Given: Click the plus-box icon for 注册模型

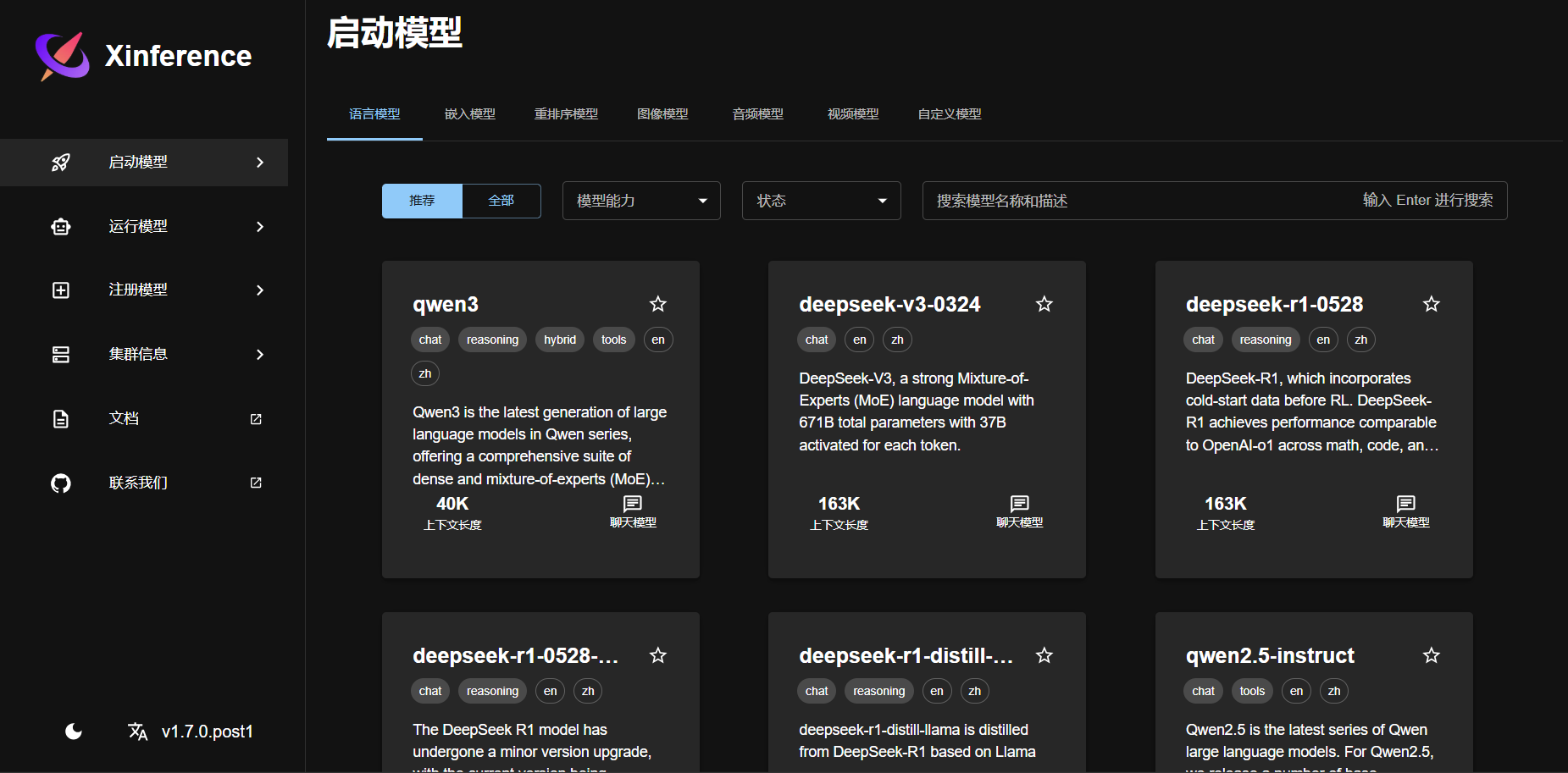Looking at the screenshot, I should click(61, 290).
